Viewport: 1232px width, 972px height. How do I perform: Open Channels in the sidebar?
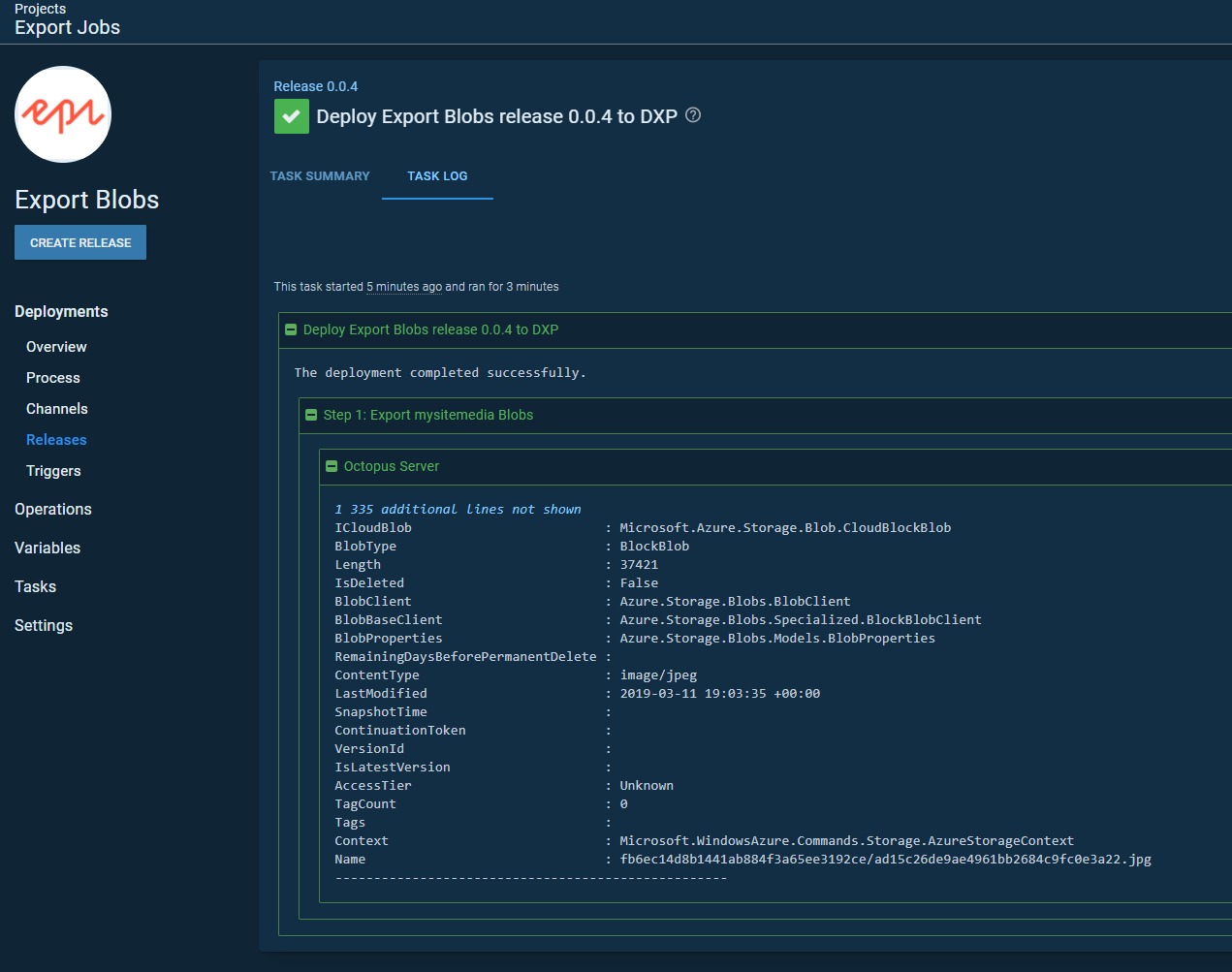57,409
